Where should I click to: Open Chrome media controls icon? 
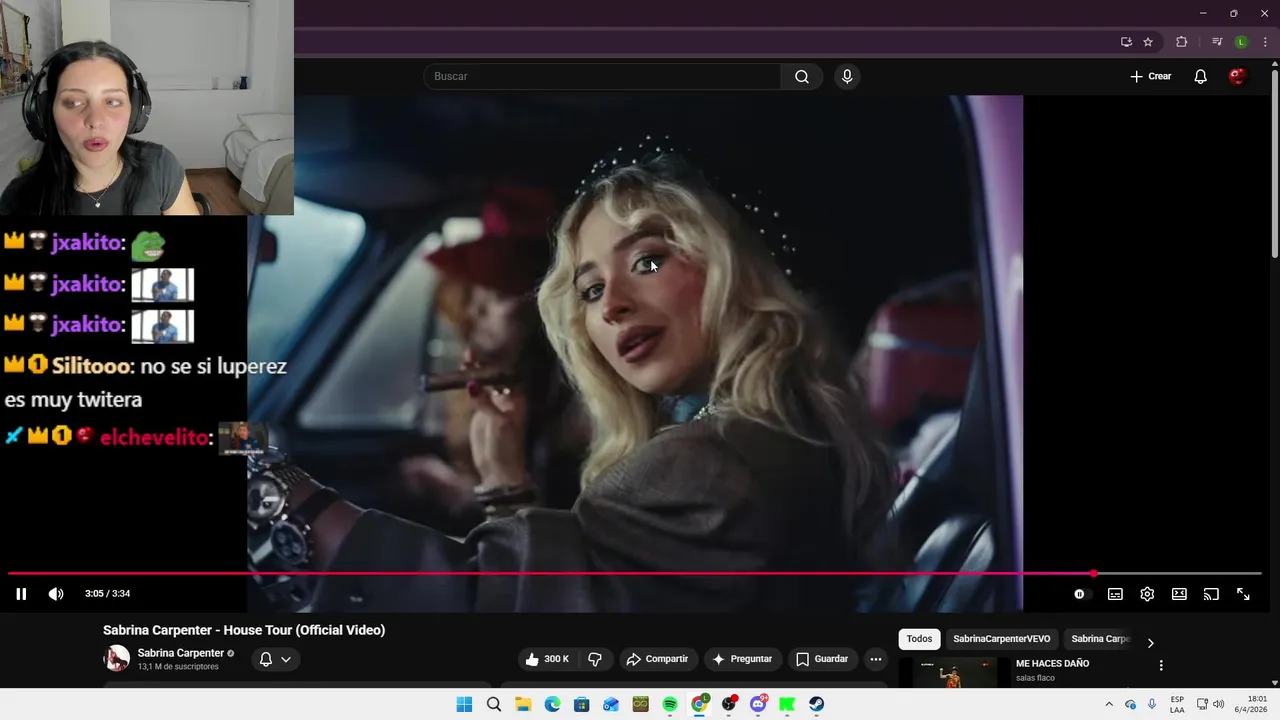pos(1217,42)
